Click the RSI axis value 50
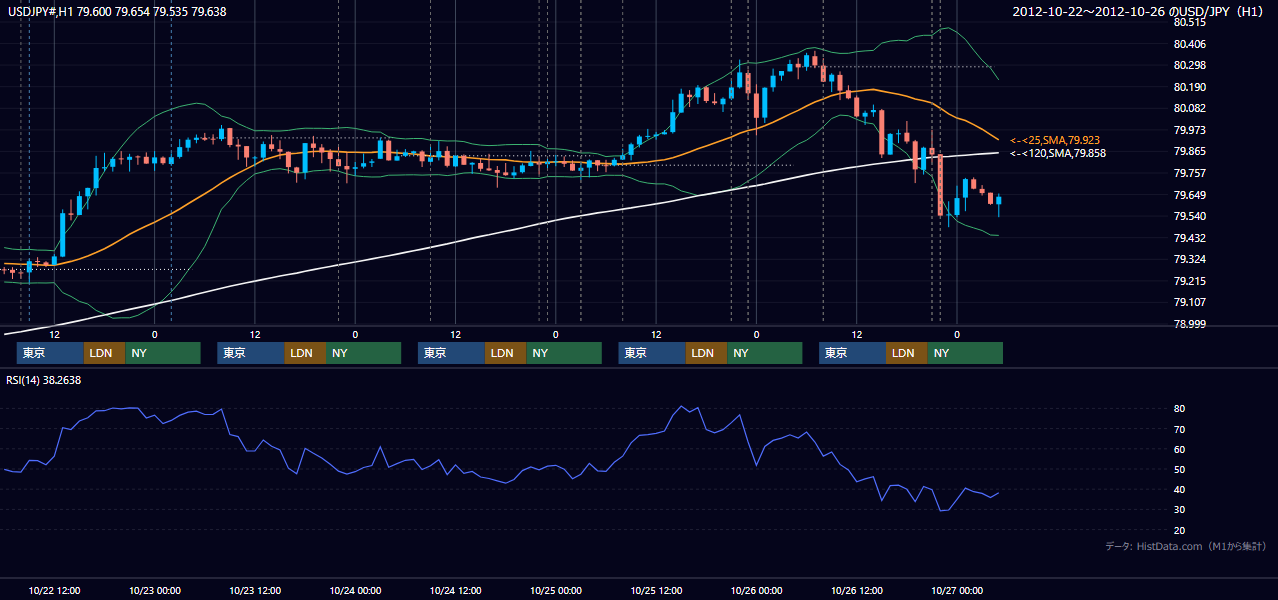The height and width of the screenshot is (600, 1278). coord(1180,469)
